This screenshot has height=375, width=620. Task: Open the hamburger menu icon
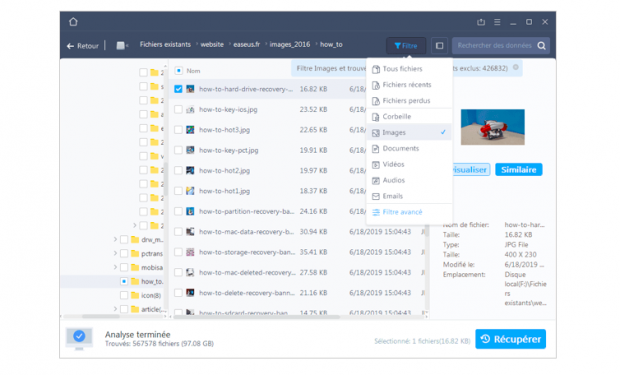497,22
